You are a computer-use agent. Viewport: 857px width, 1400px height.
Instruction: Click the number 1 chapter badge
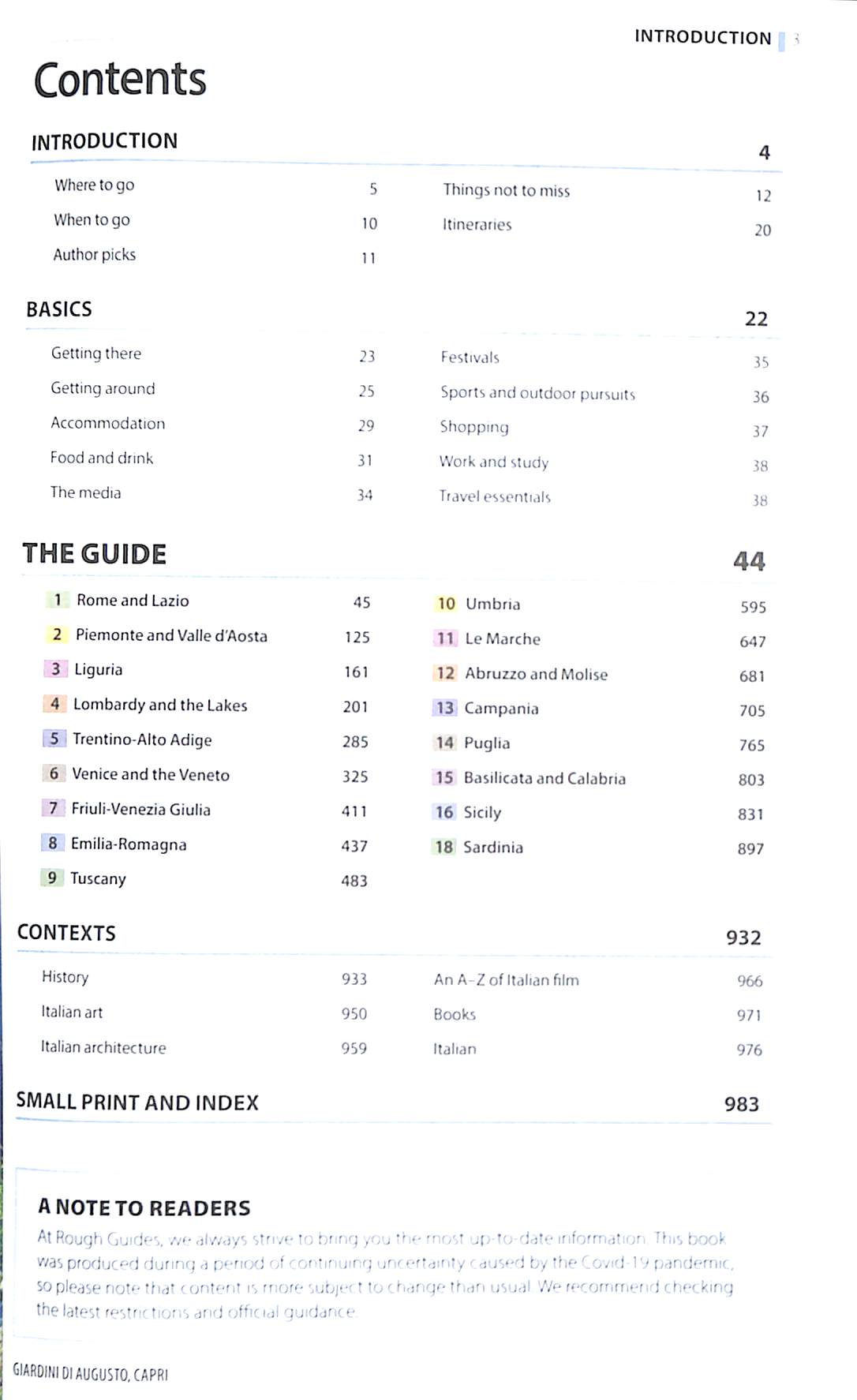(58, 600)
